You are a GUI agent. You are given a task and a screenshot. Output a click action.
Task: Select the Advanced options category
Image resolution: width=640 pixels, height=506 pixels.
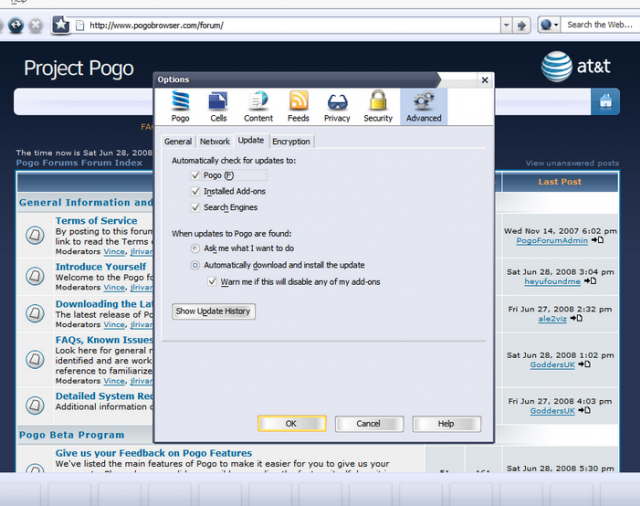(x=424, y=107)
